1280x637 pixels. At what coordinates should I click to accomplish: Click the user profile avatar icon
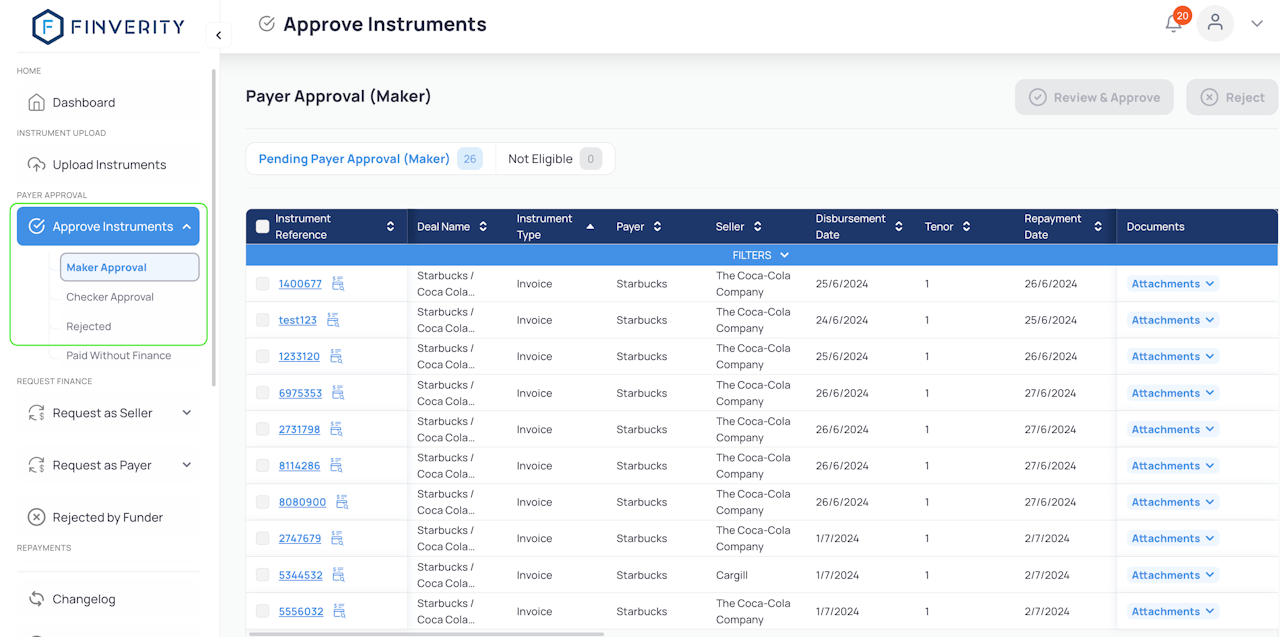tap(1215, 23)
